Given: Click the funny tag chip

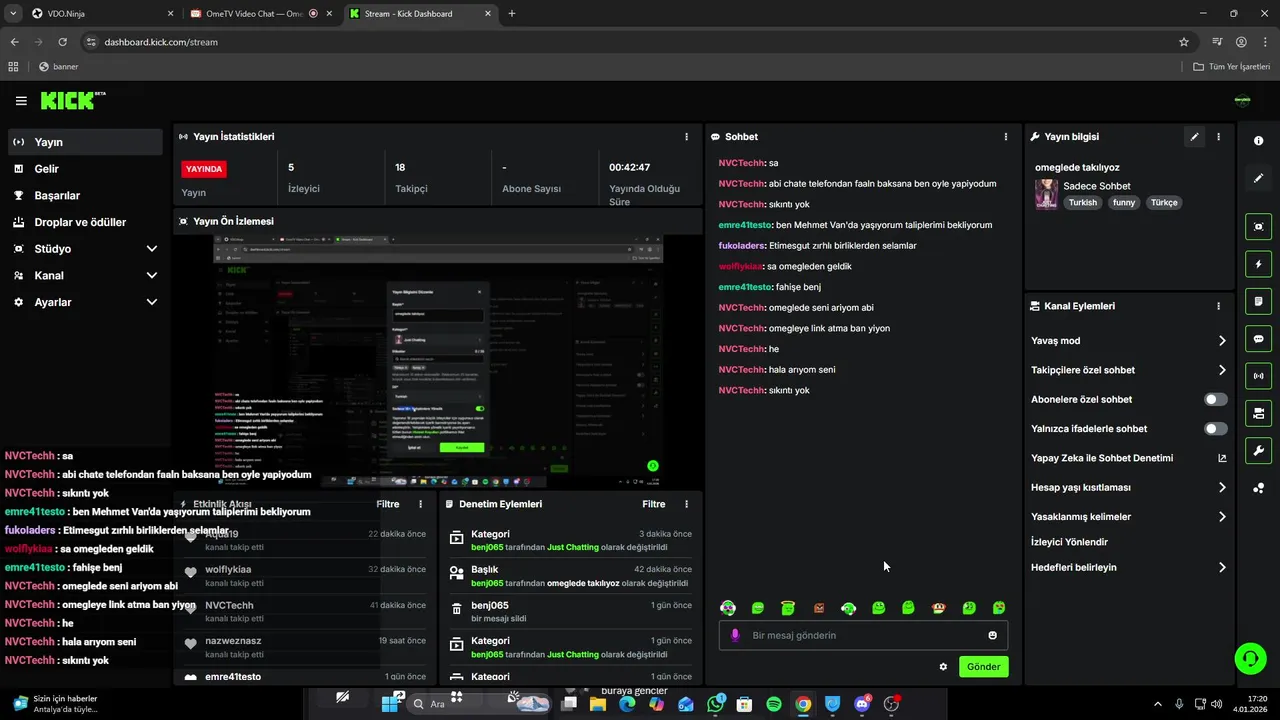Looking at the screenshot, I should tap(1124, 202).
